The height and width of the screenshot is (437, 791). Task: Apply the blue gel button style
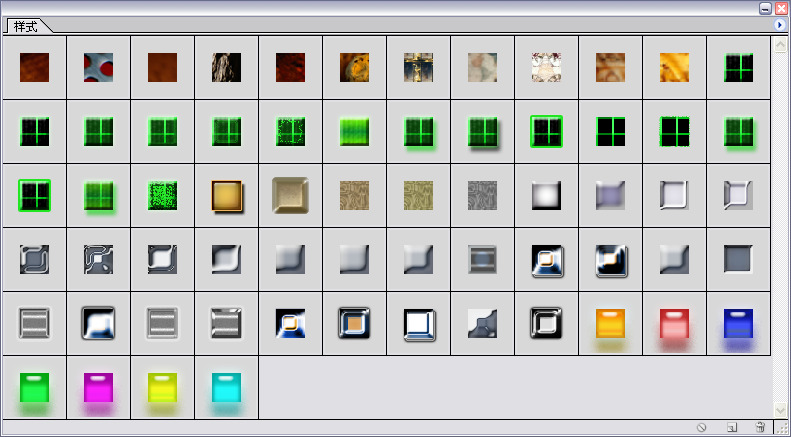point(739,324)
